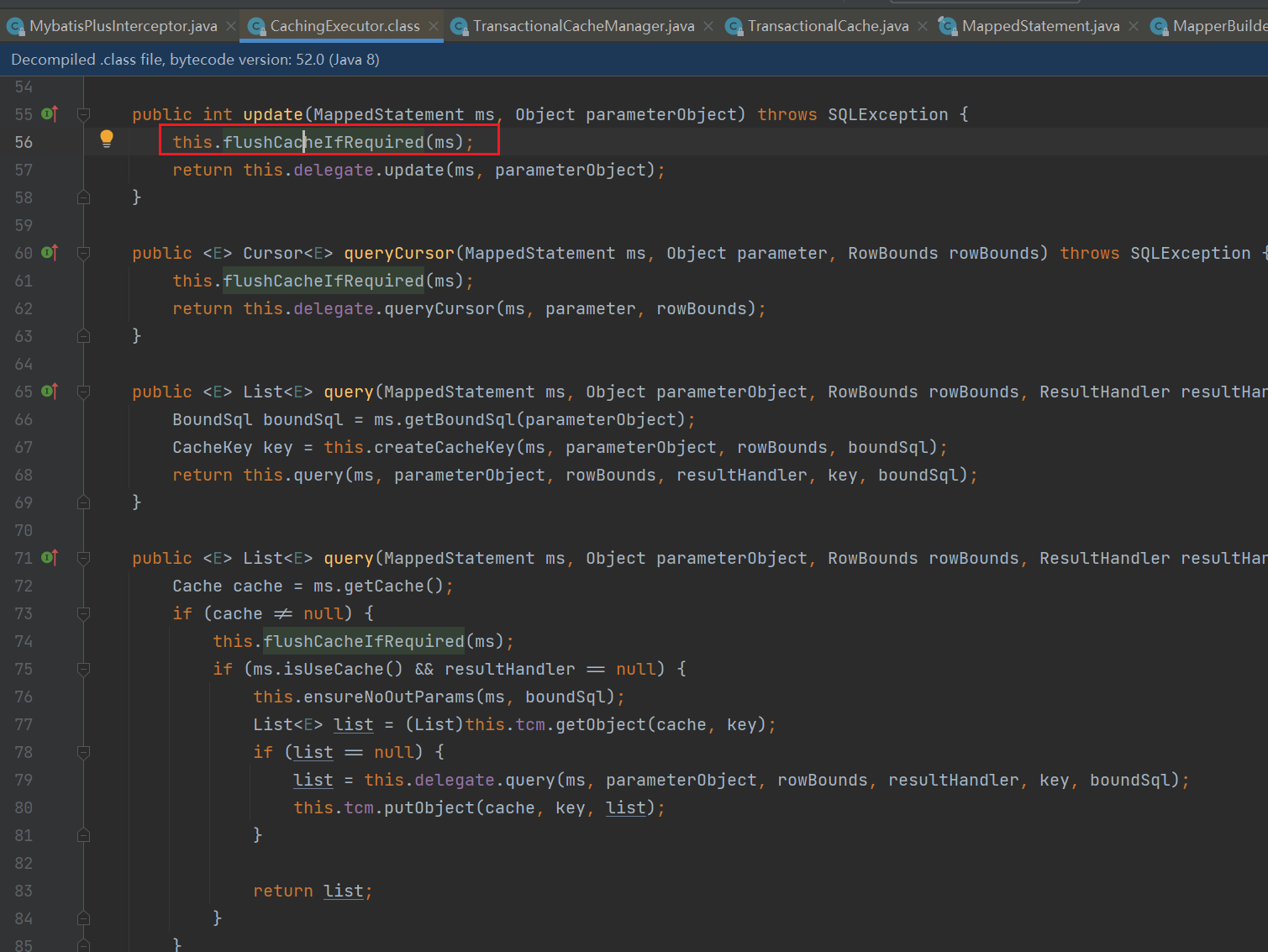Click flushCacheIfRequired call on line 61
The image size is (1268, 952).
point(324,281)
